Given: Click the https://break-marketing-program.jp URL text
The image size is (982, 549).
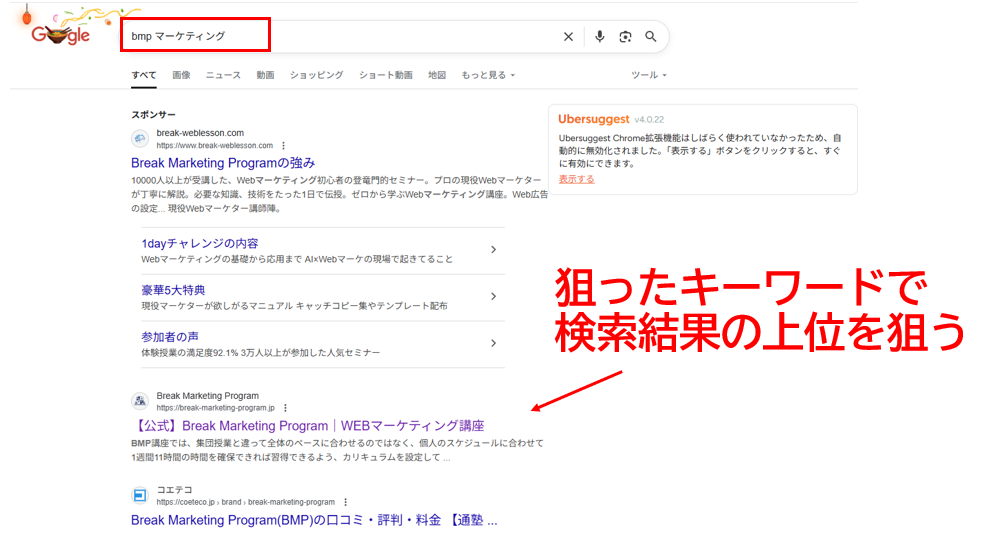Looking at the screenshot, I should (x=215, y=408).
